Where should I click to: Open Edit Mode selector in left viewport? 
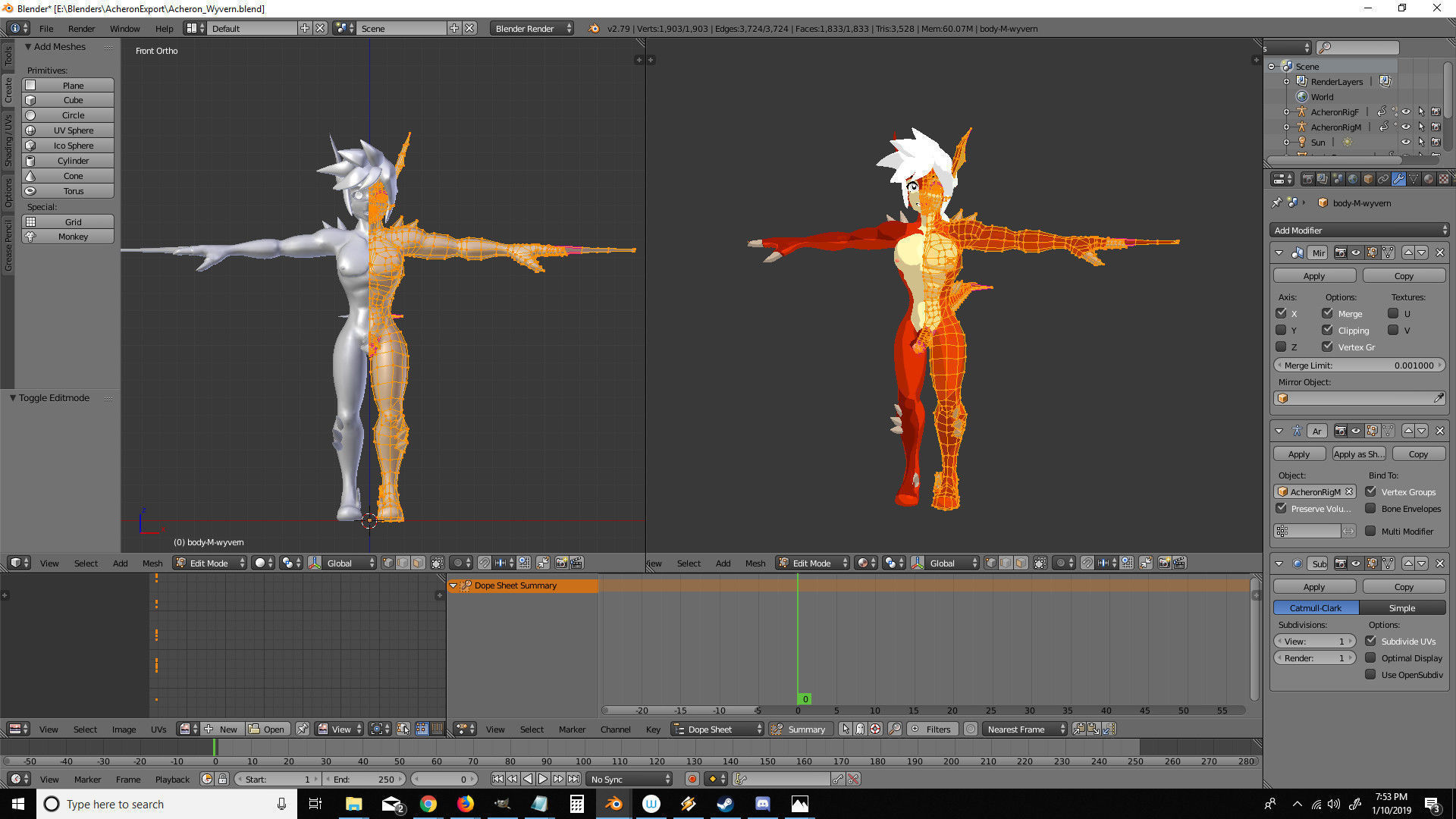tap(210, 563)
